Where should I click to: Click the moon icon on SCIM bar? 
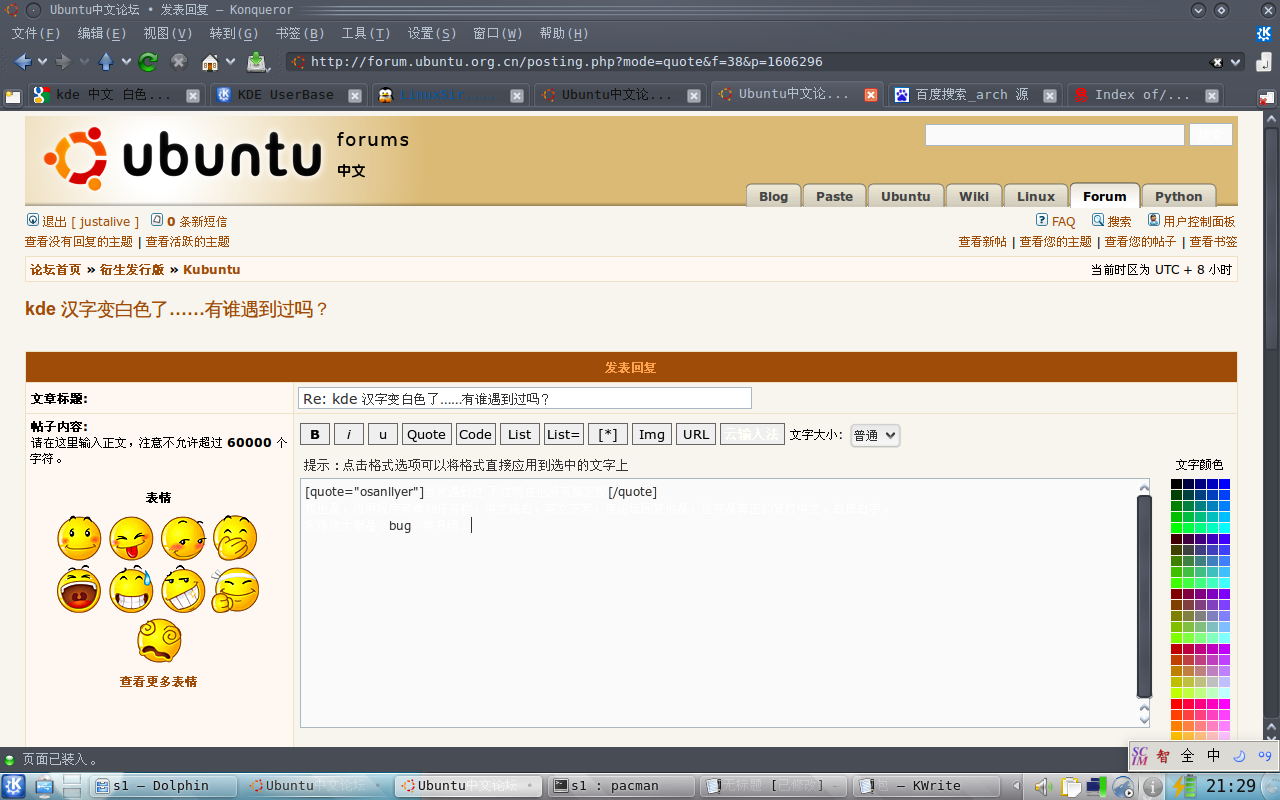(x=1240, y=756)
